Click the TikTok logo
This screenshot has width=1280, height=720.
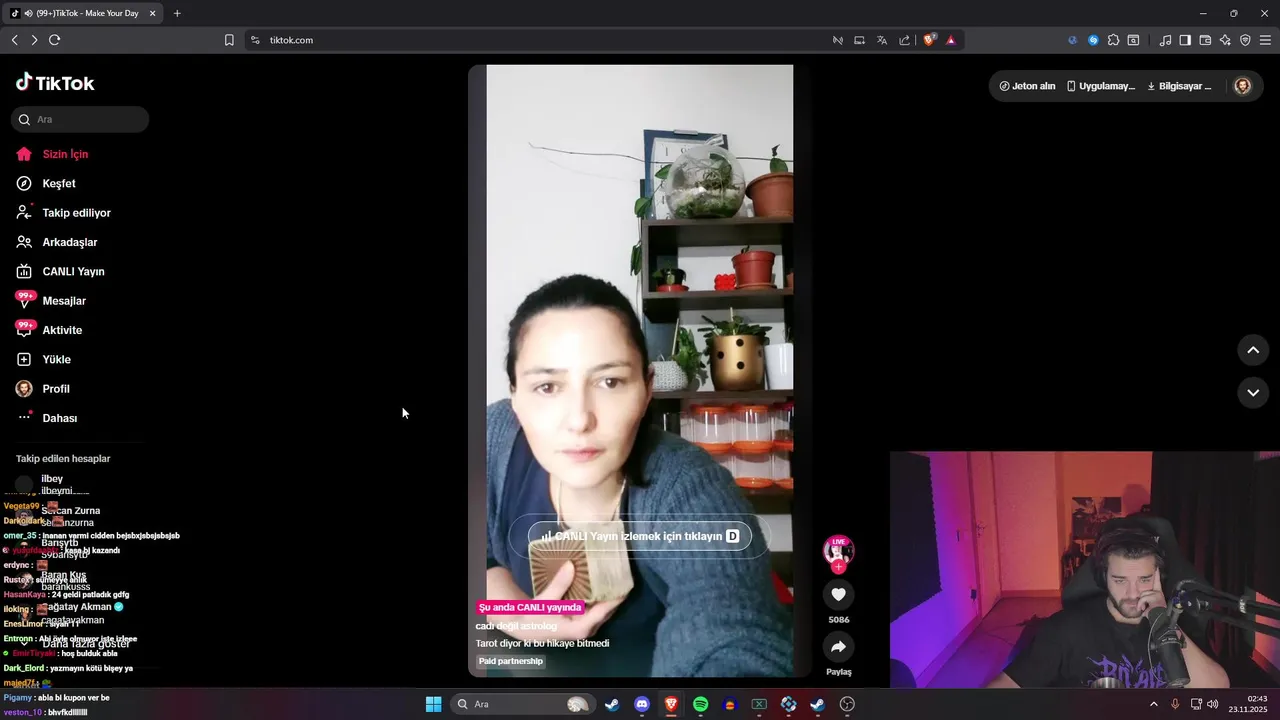55,83
